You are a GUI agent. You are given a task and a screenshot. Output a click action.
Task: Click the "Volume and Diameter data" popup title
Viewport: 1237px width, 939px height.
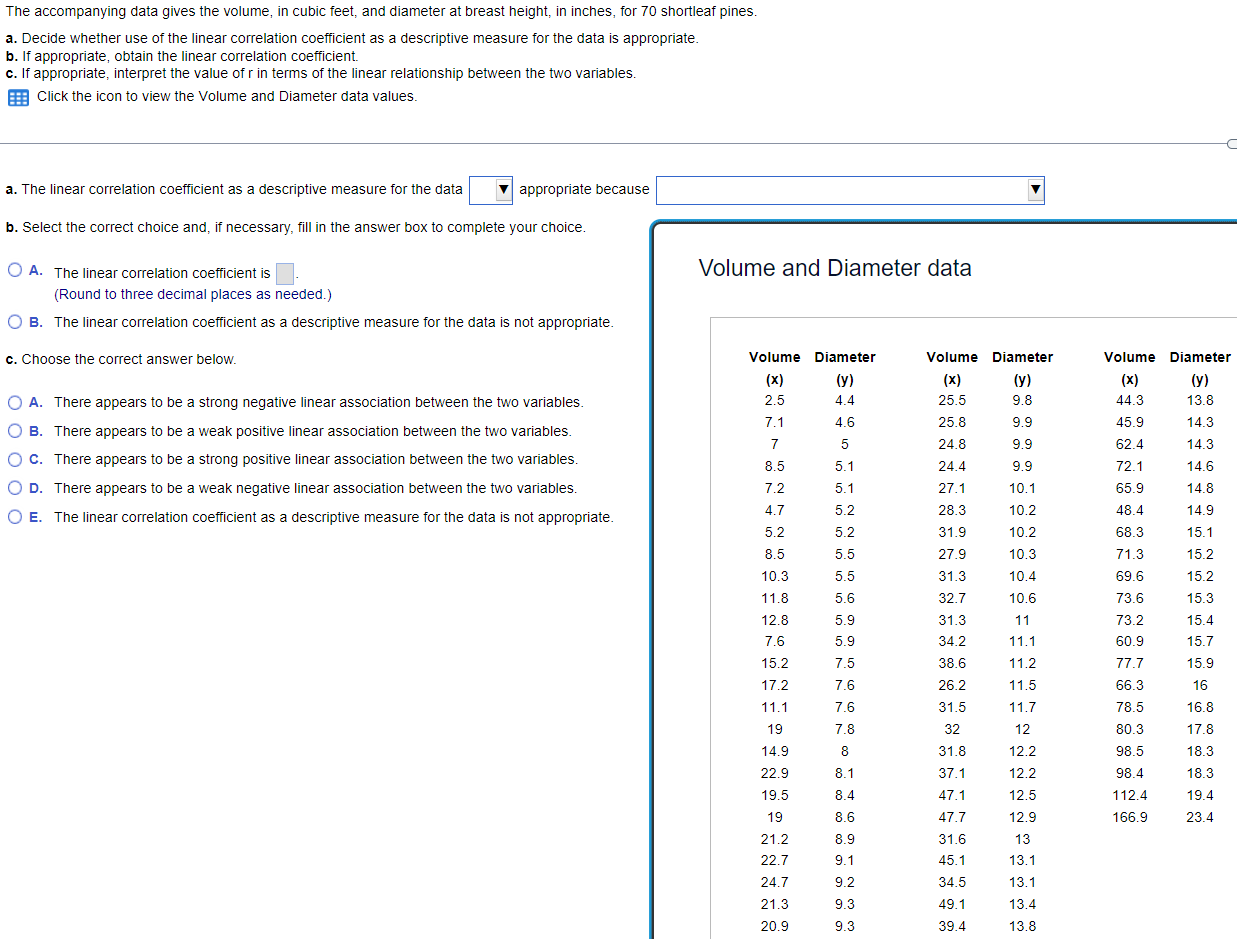[835, 268]
